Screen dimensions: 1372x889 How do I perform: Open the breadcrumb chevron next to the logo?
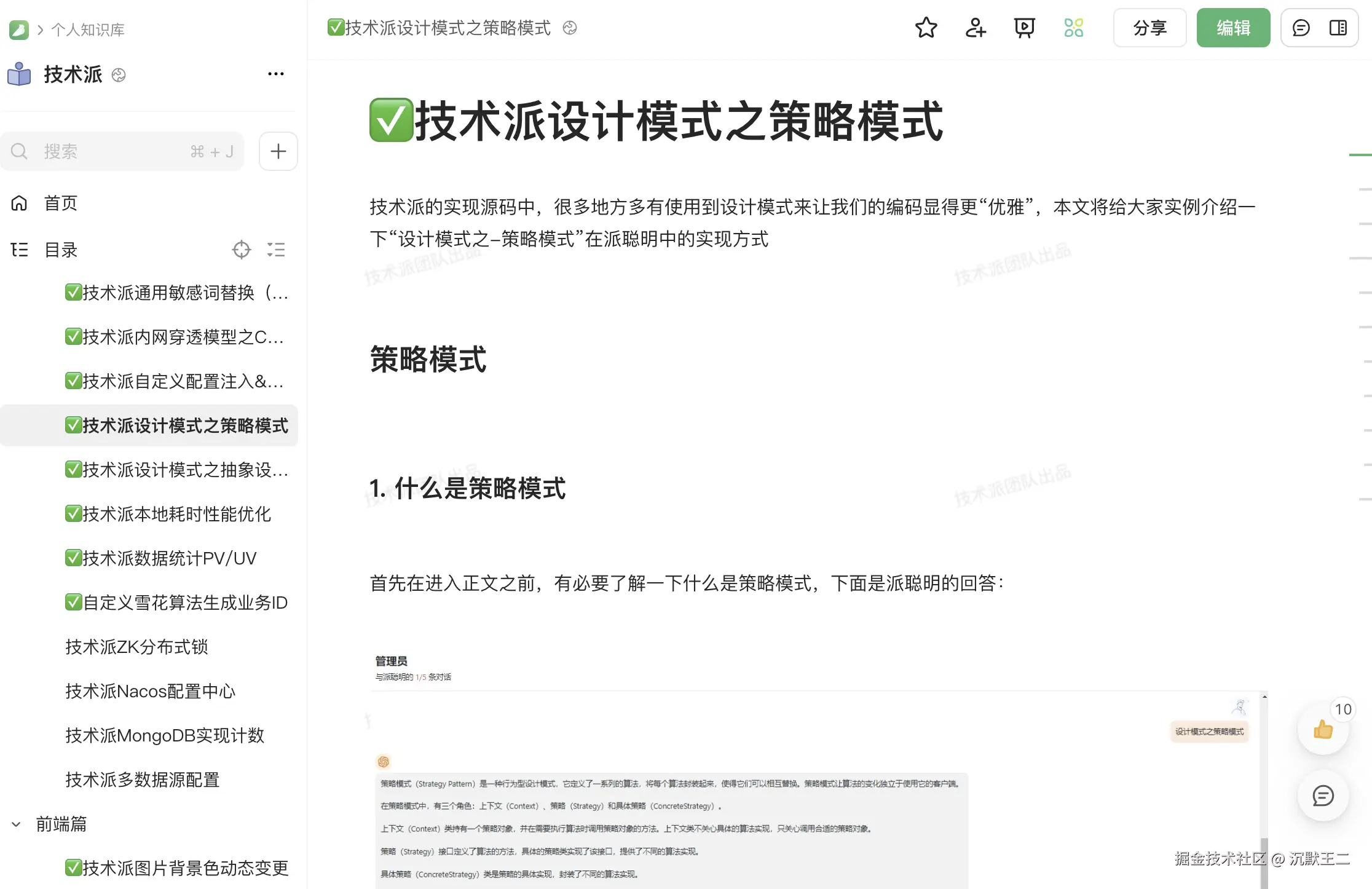point(39,28)
